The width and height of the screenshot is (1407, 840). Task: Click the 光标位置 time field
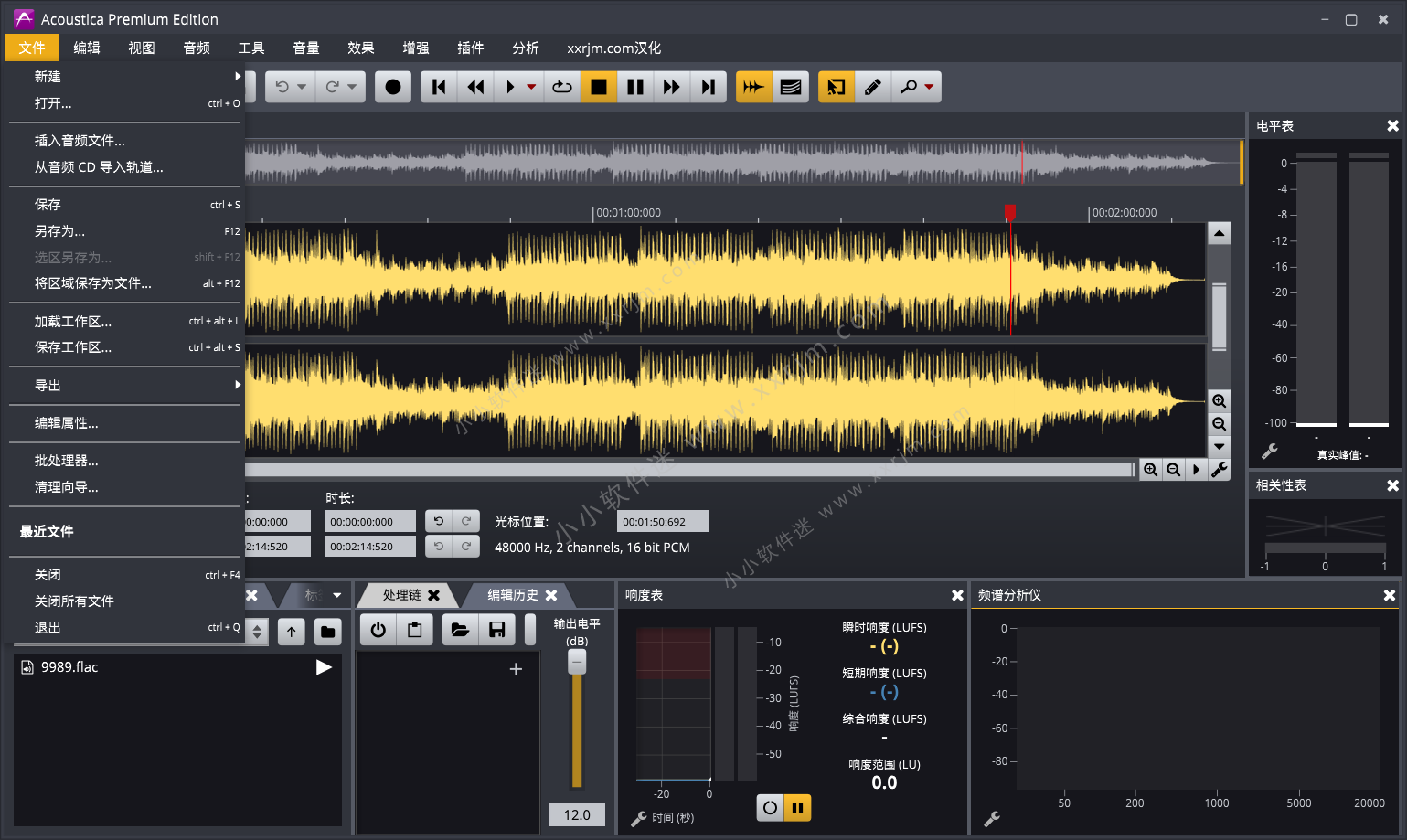pyautogui.click(x=663, y=522)
